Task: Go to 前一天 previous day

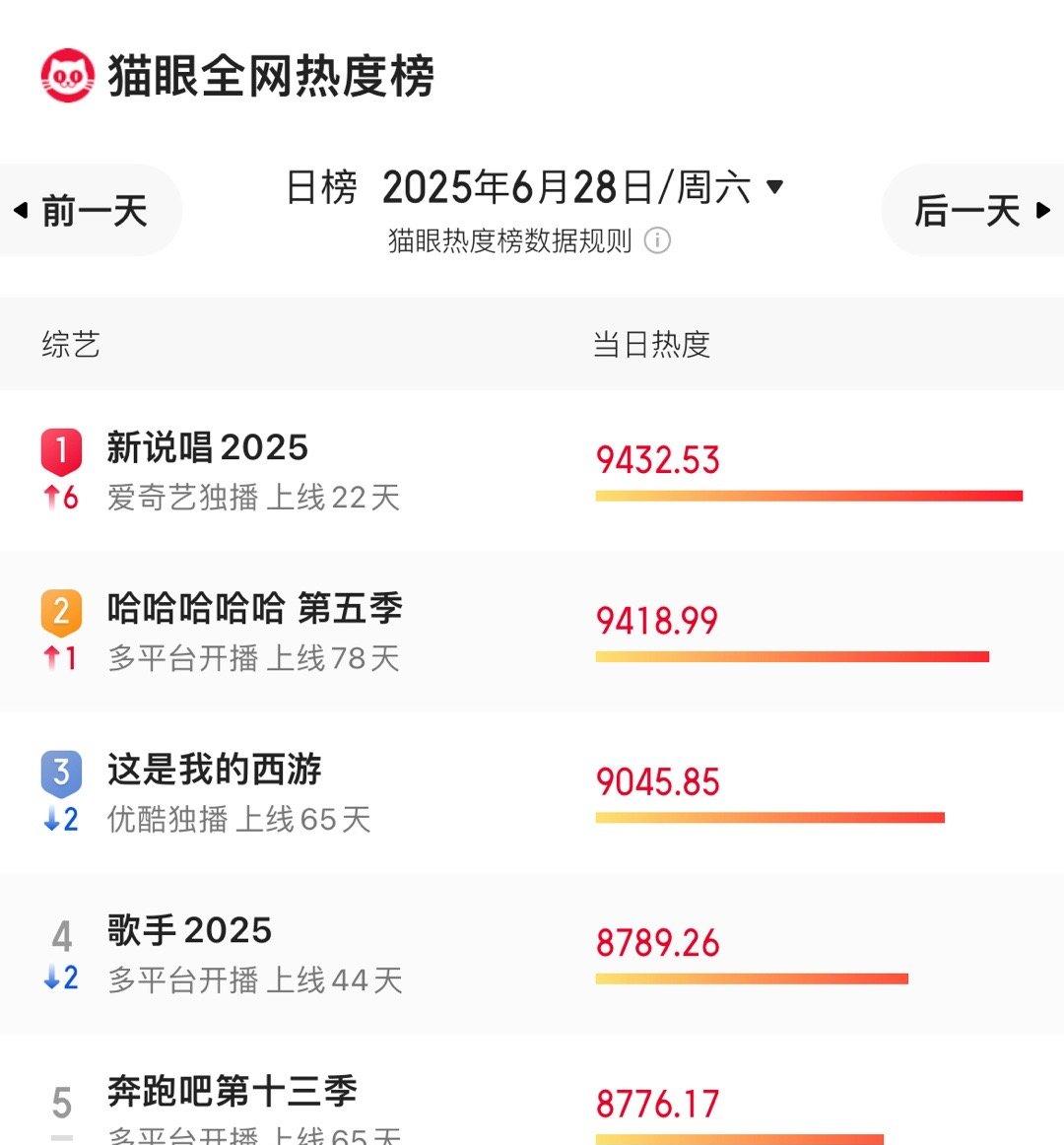Action: 82,210
